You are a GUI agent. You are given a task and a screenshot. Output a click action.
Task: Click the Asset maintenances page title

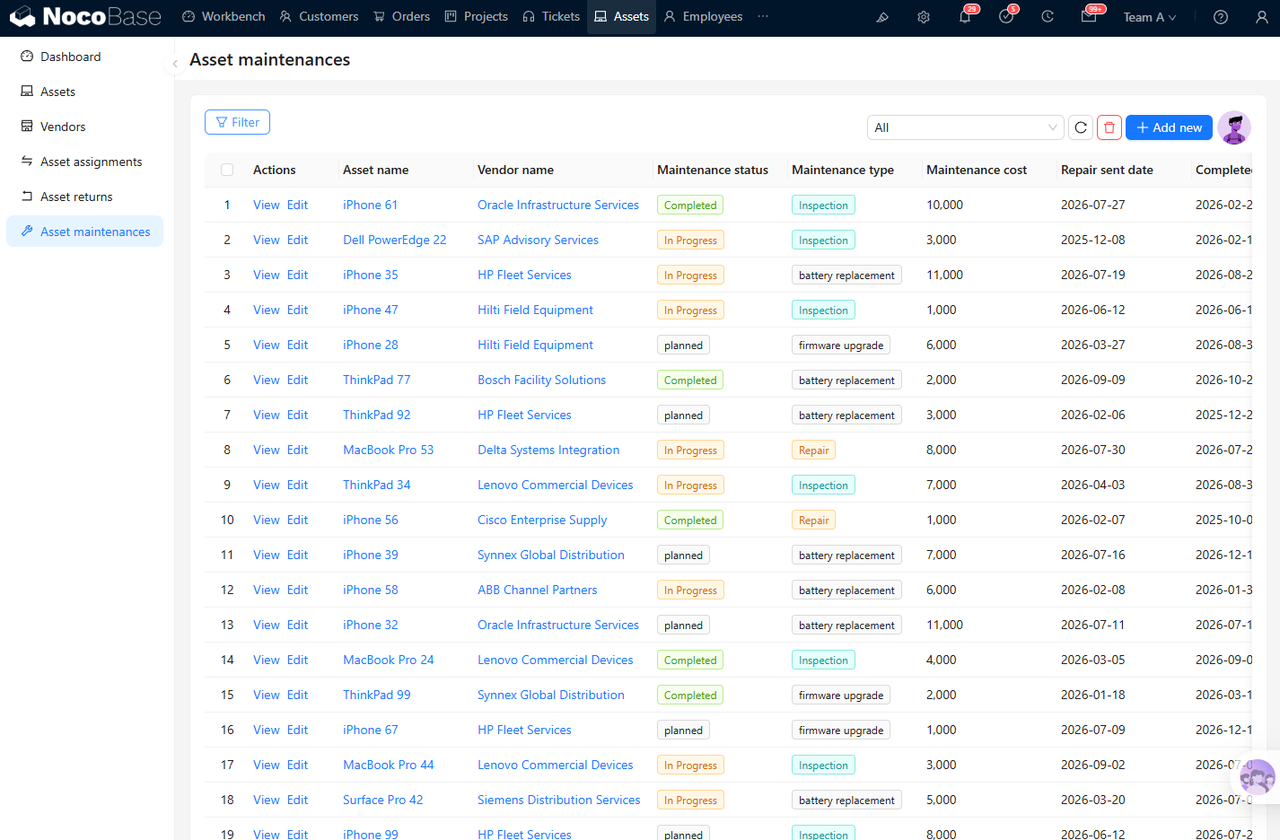[x=270, y=60]
